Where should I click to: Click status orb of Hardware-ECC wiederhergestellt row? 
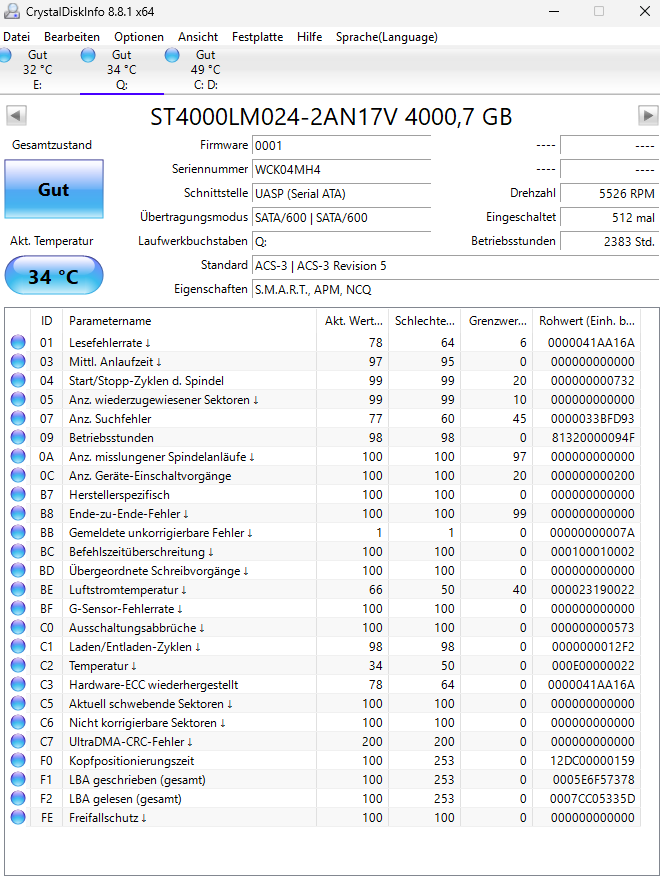pos(19,685)
